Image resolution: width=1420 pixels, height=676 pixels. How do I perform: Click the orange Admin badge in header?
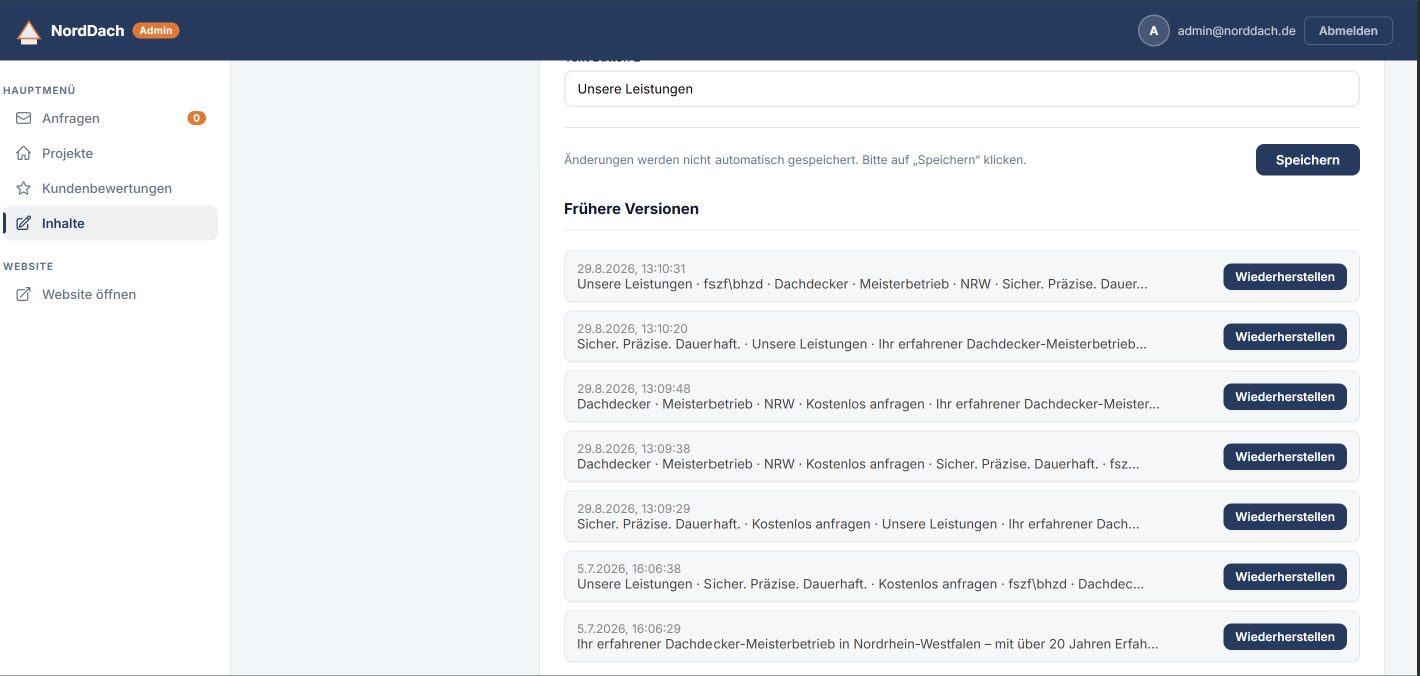click(156, 31)
